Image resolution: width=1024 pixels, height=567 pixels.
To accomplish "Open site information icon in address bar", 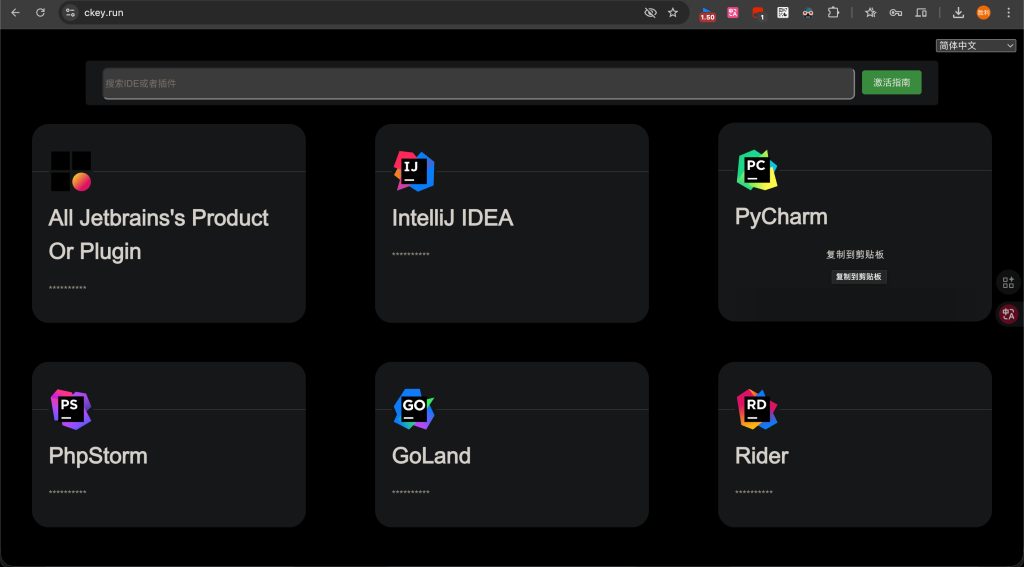I will (x=71, y=12).
